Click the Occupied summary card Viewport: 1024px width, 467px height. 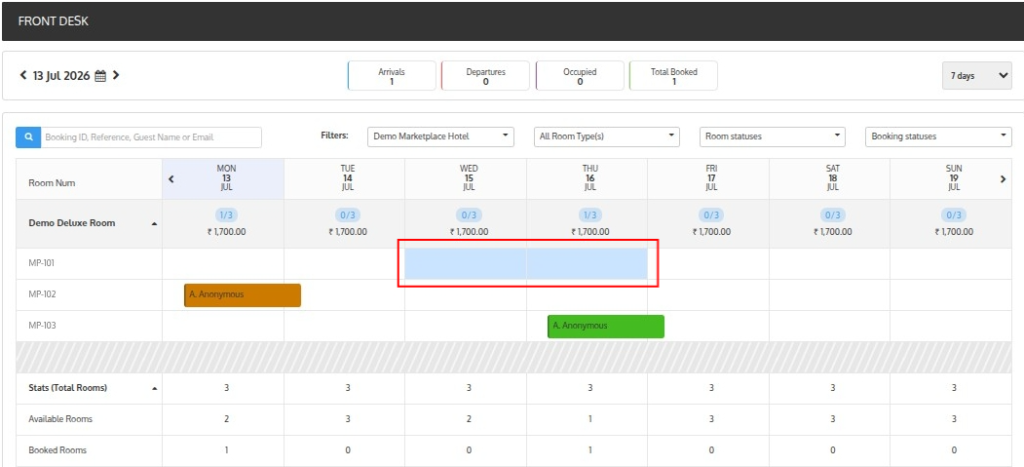[x=580, y=76]
